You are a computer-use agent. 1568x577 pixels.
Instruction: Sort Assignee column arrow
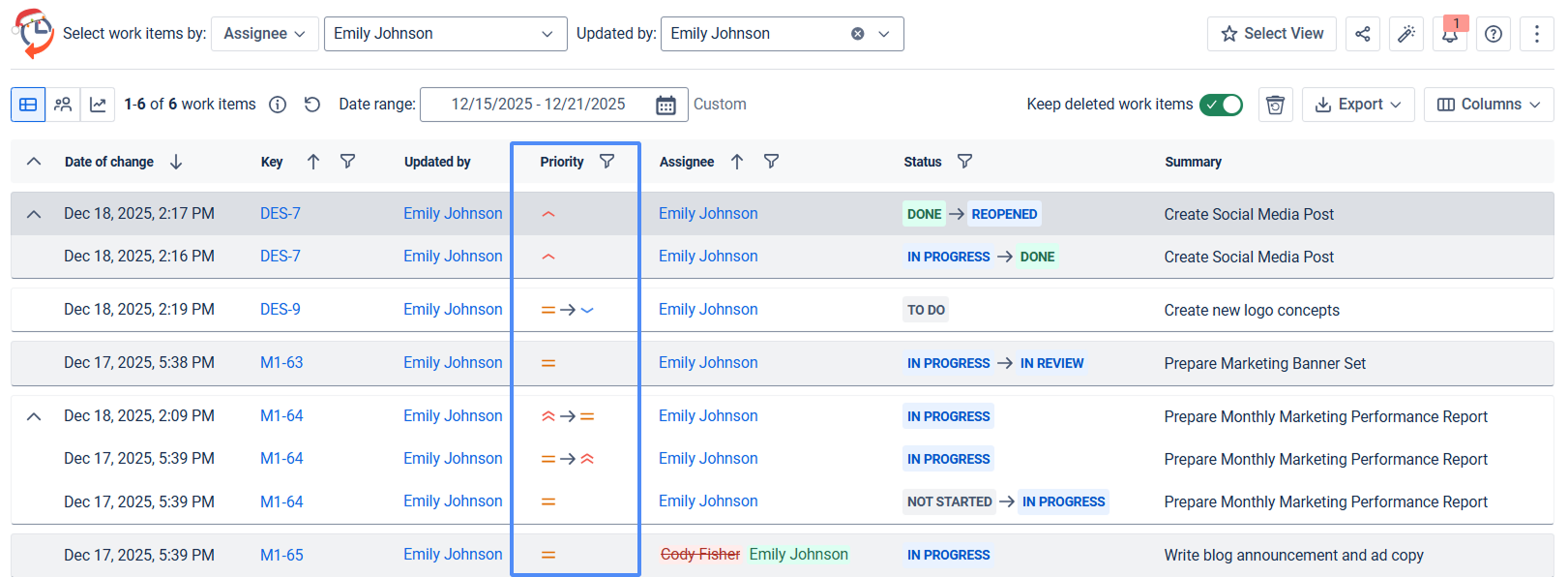click(737, 162)
